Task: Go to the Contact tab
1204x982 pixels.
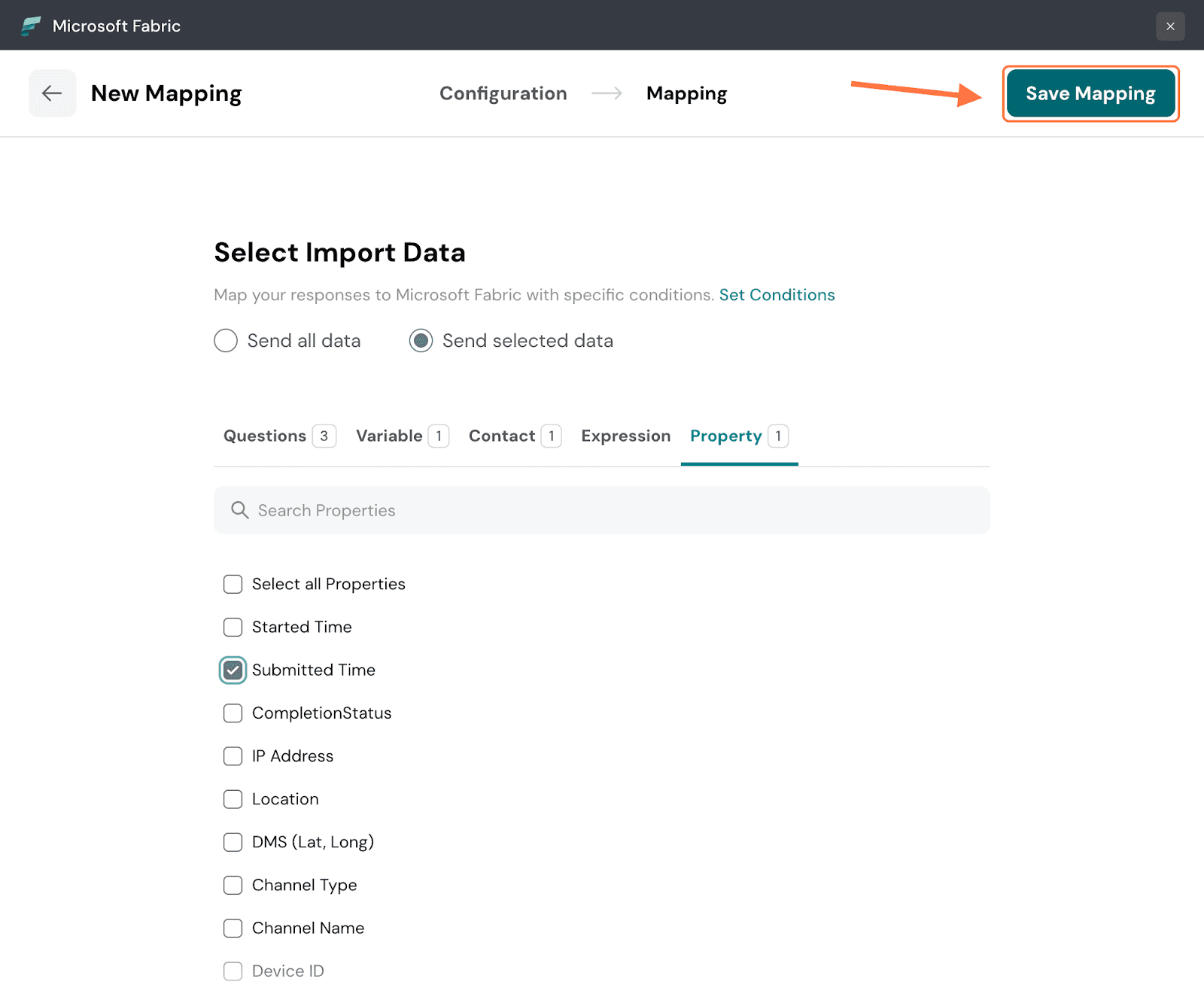Action: pos(502,436)
